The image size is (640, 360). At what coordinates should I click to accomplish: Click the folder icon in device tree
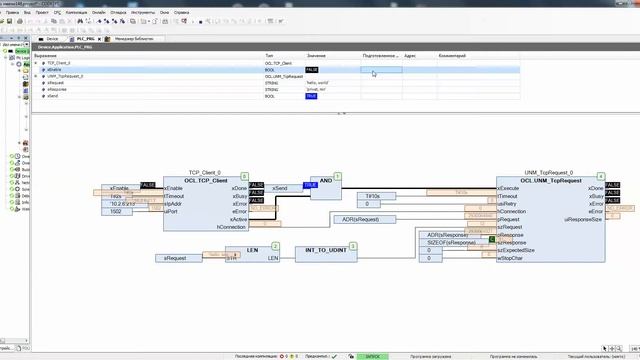25,71
